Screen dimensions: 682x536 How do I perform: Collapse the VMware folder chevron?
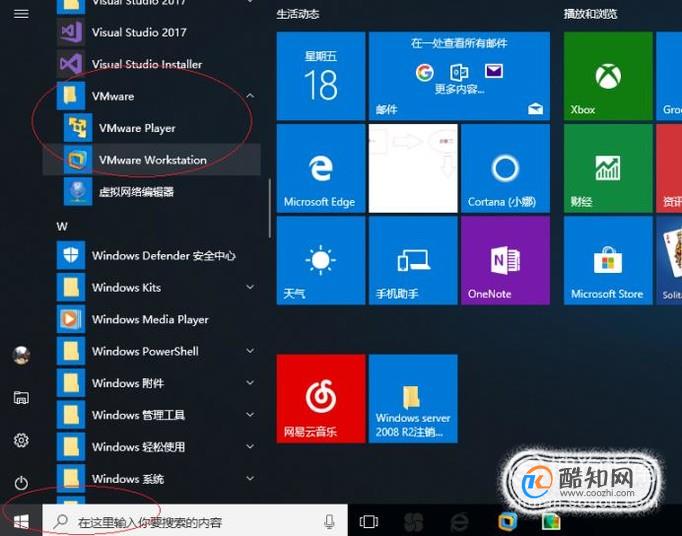(250, 96)
